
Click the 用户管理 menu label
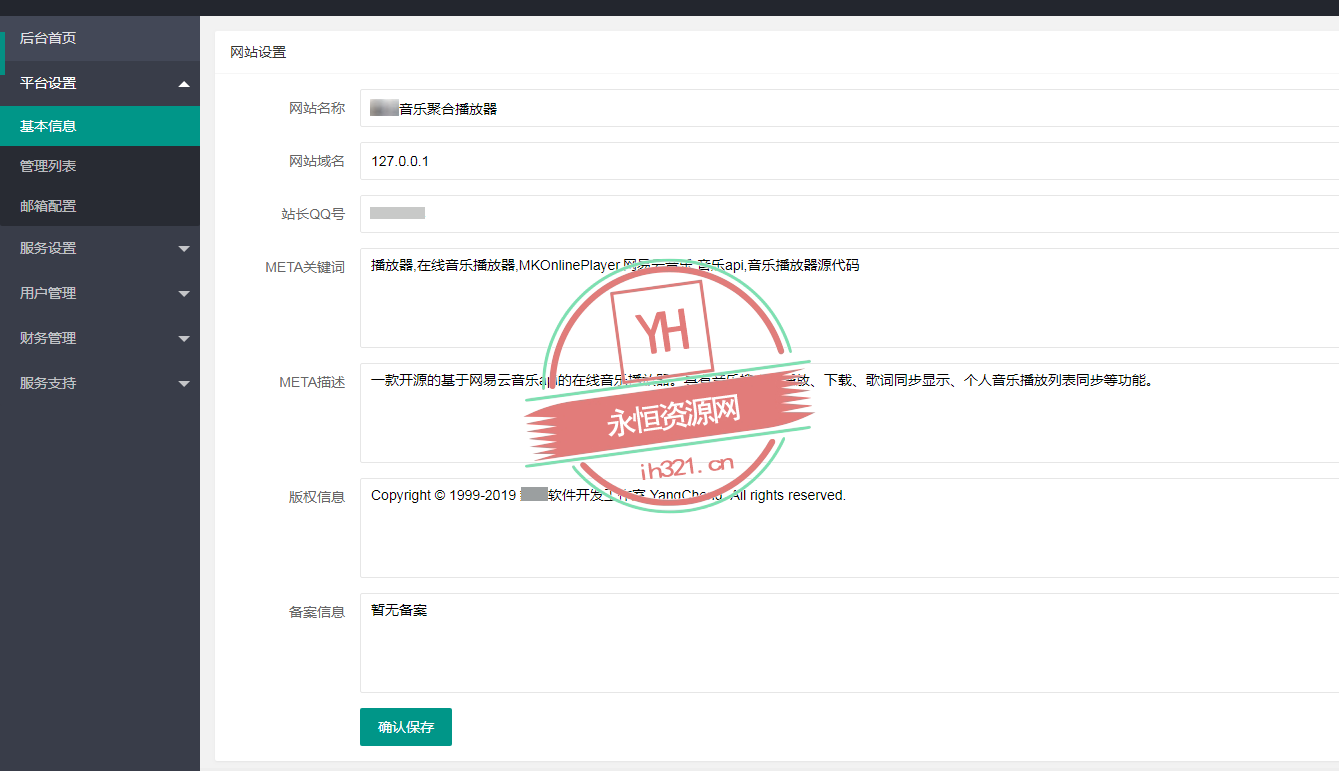[x=48, y=293]
